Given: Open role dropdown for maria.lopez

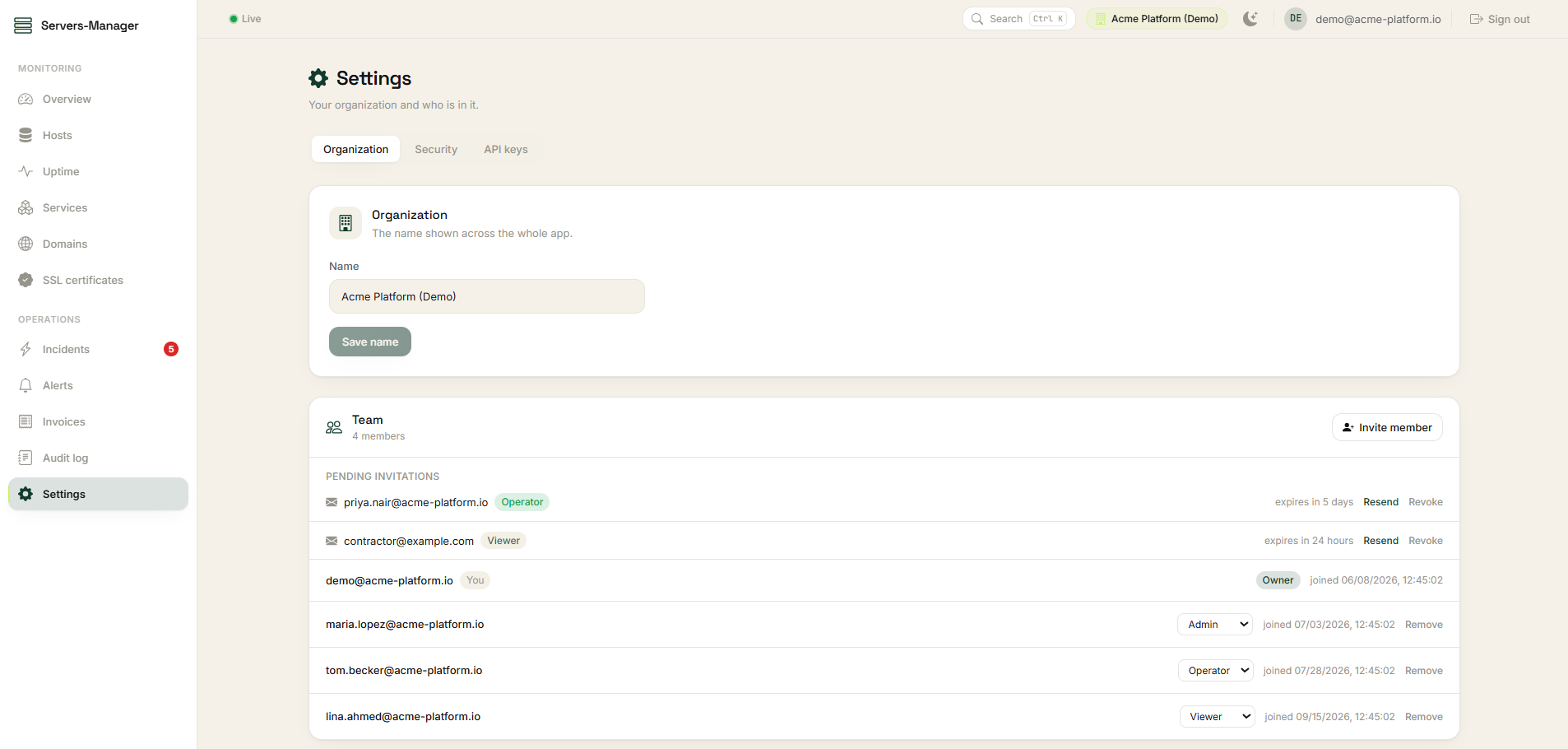Looking at the screenshot, I should [1215, 625].
